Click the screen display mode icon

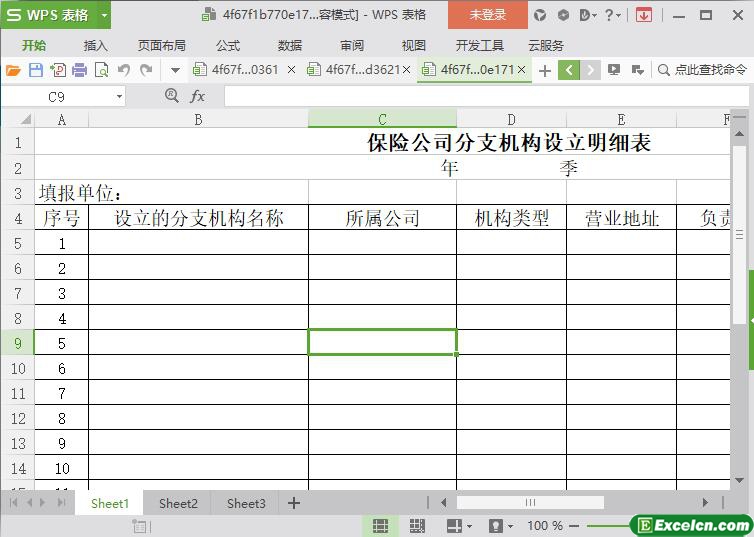614,70
